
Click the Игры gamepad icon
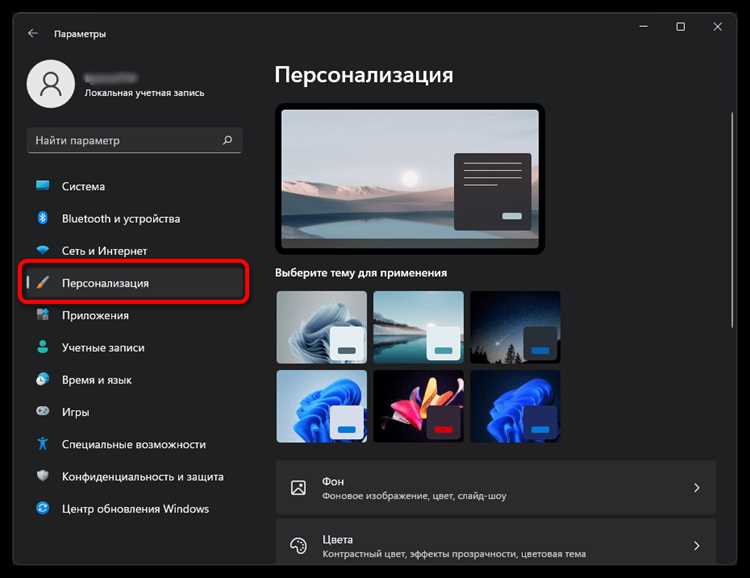[43, 411]
